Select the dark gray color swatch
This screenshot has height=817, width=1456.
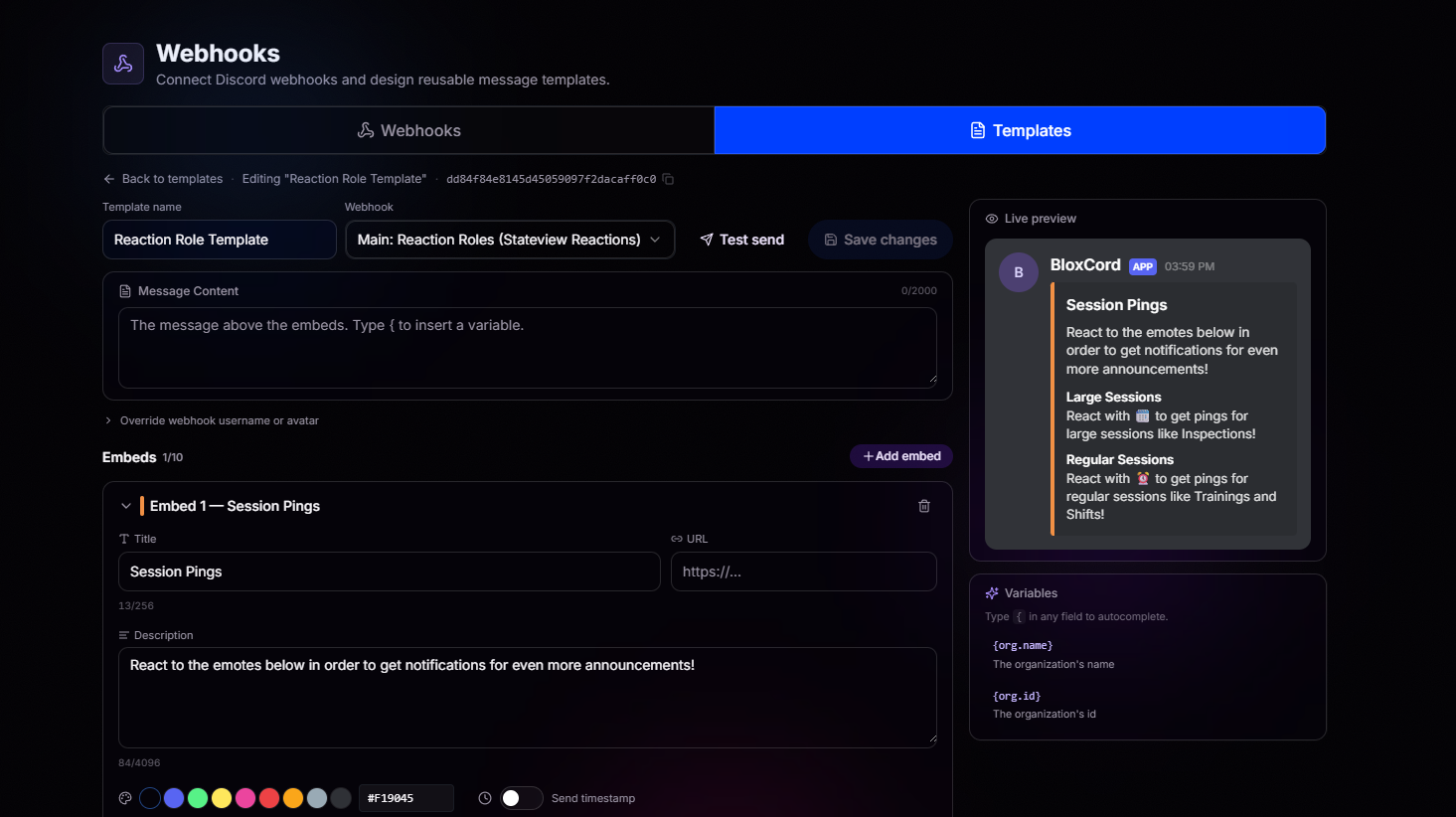[x=341, y=798]
